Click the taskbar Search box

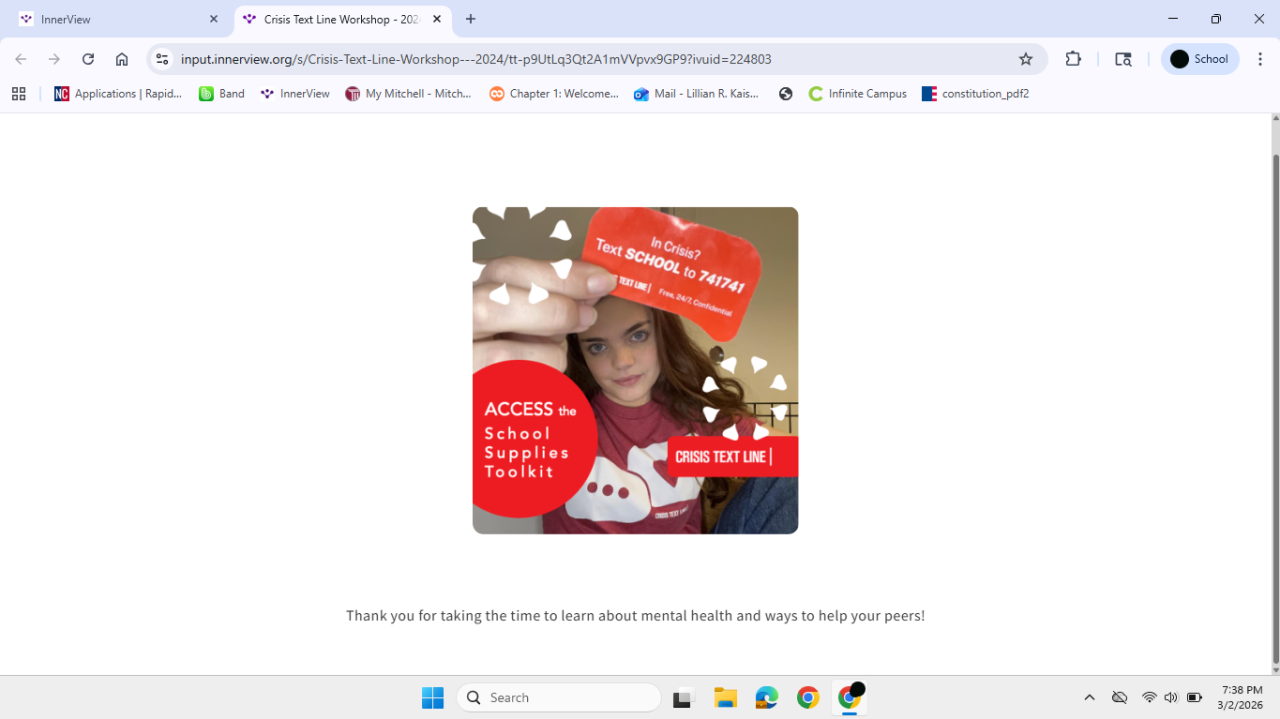click(x=559, y=698)
